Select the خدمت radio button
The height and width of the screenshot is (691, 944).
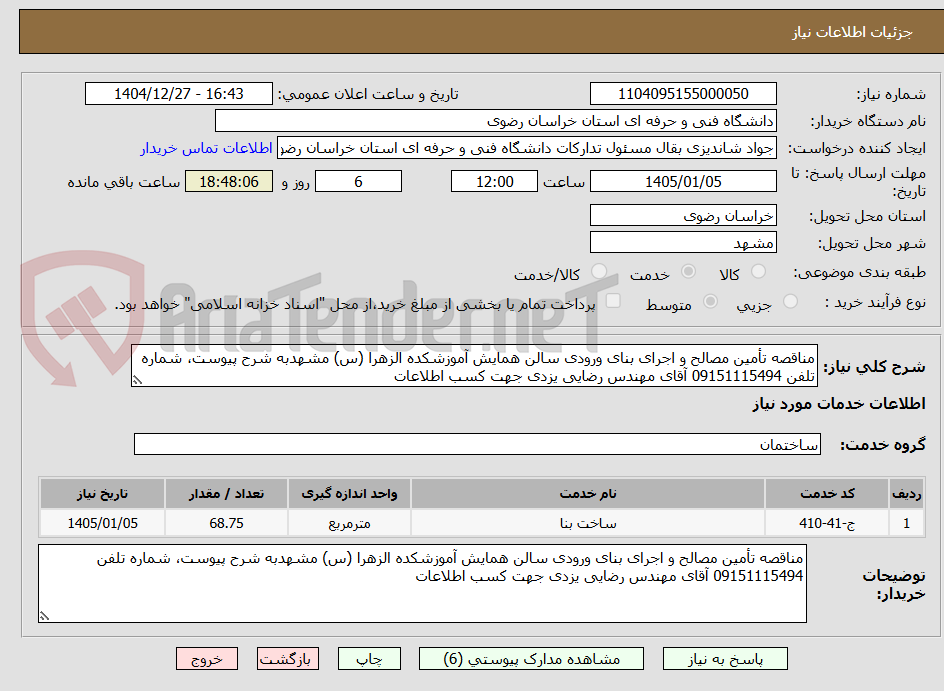click(688, 271)
